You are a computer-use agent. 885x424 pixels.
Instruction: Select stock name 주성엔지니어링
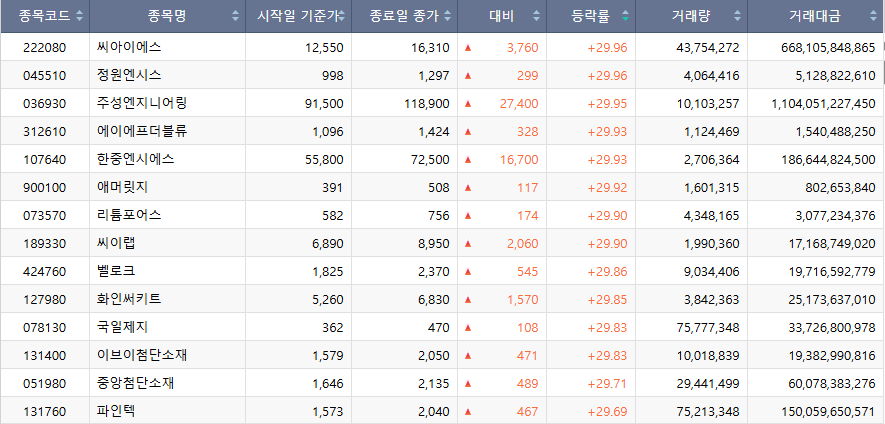[x=142, y=103]
